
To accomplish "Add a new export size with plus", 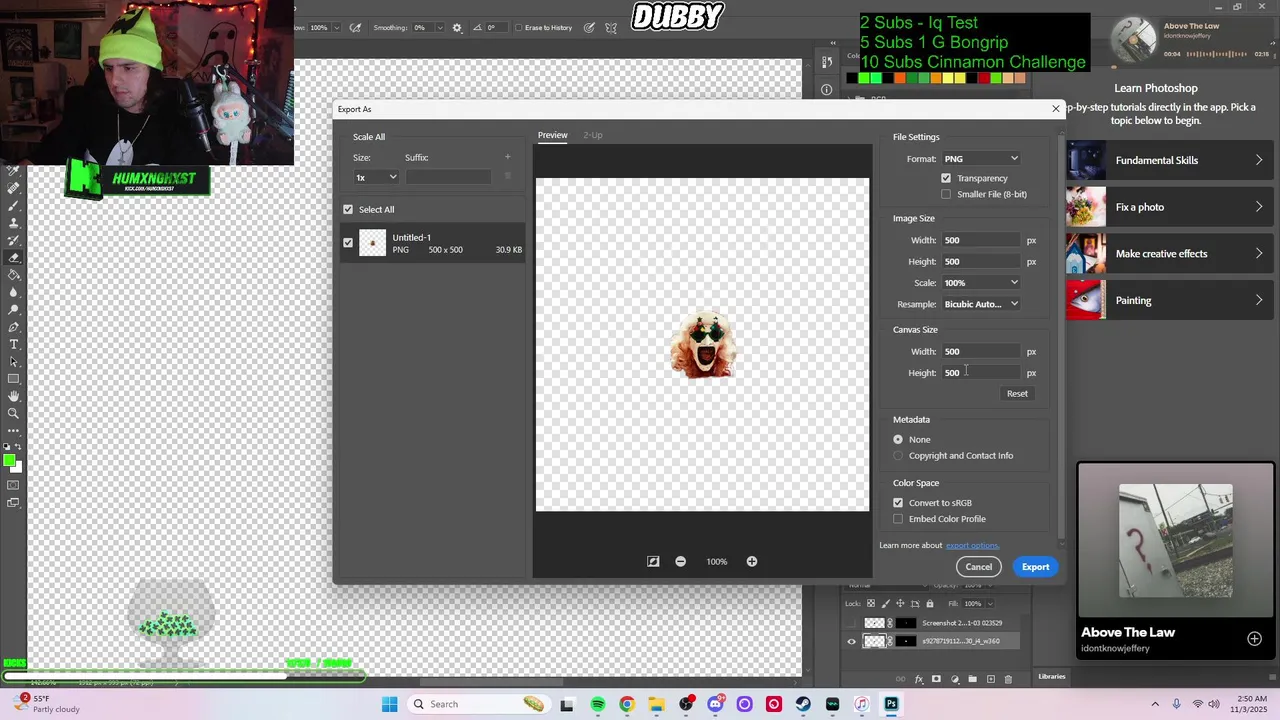I will coord(507,157).
